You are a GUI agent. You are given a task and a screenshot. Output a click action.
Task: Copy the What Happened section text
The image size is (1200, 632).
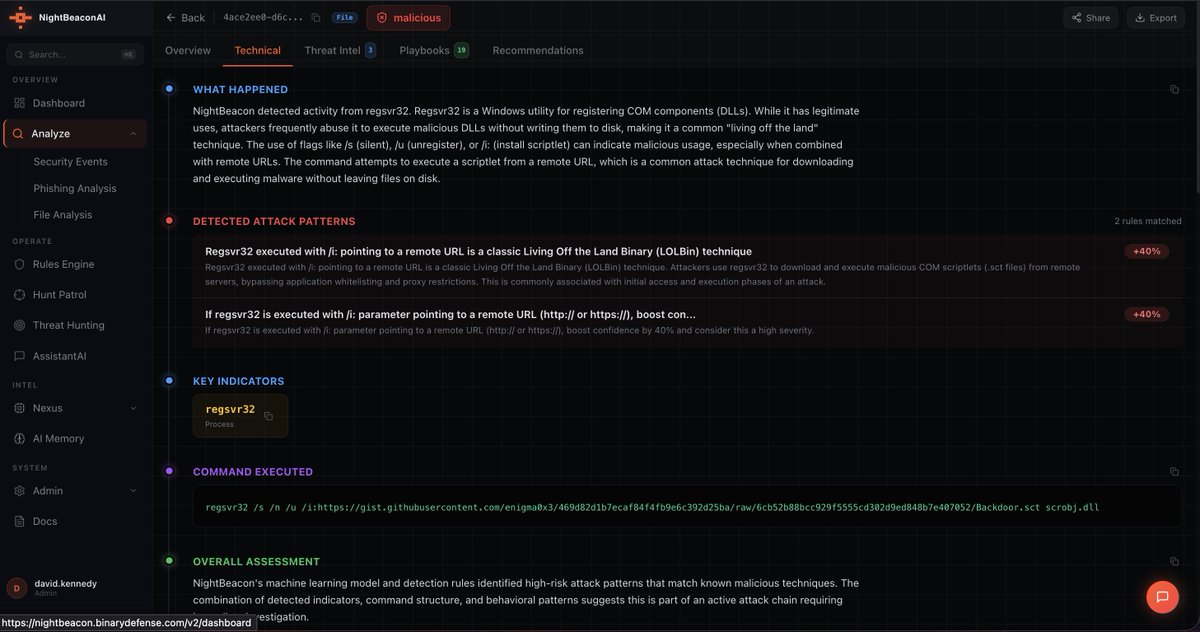click(1174, 89)
